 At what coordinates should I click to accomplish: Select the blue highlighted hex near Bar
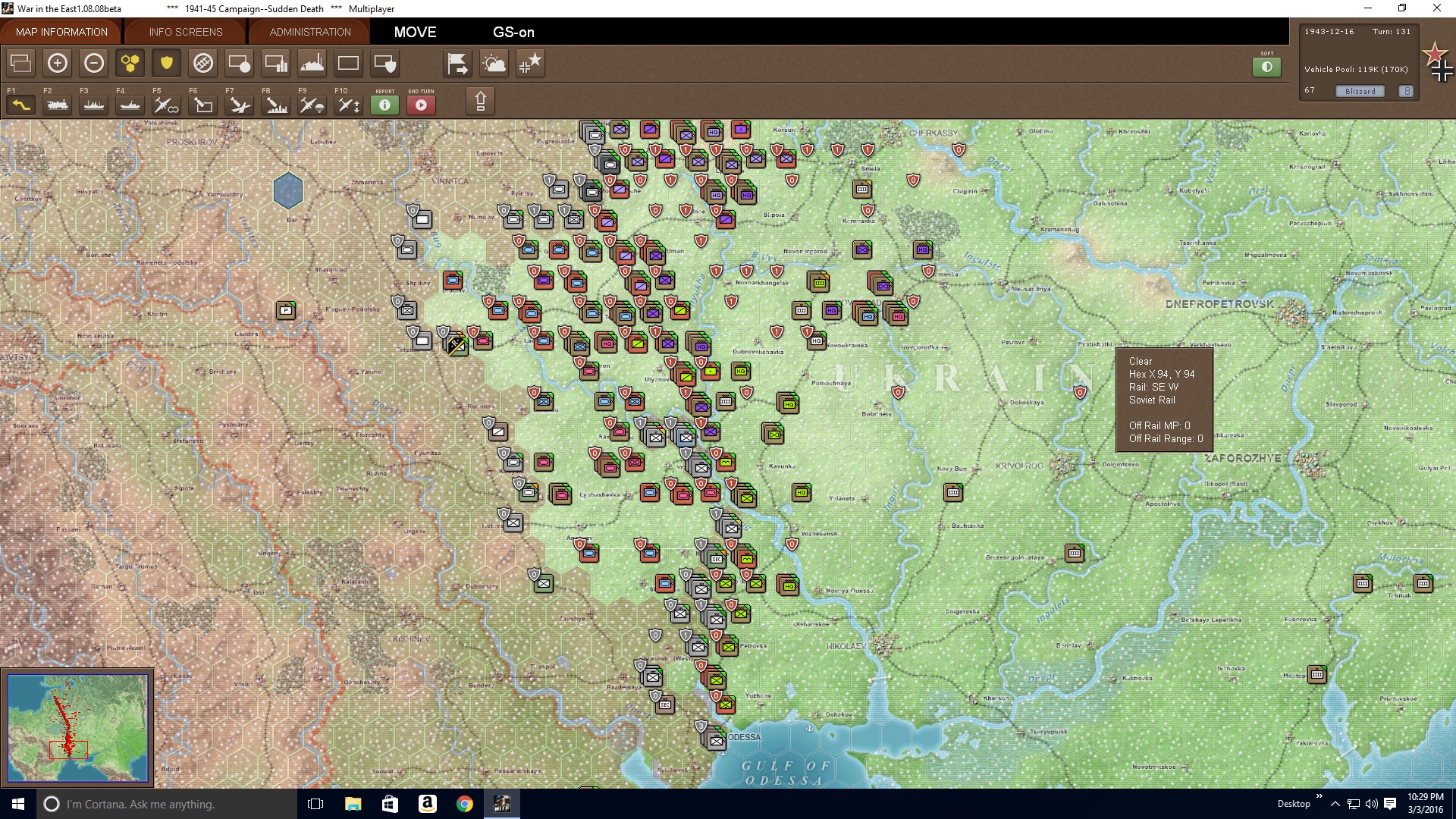coord(288,190)
